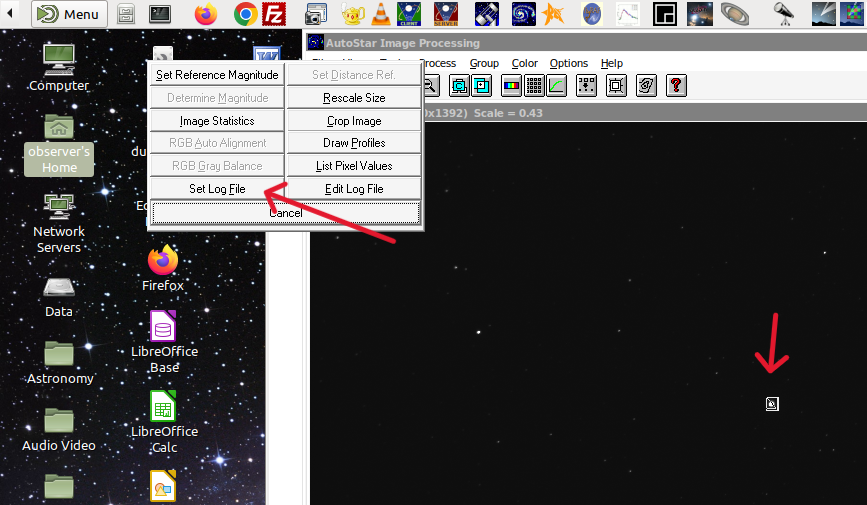
Task: Click the Set Log File button
Action: tap(217, 189)
